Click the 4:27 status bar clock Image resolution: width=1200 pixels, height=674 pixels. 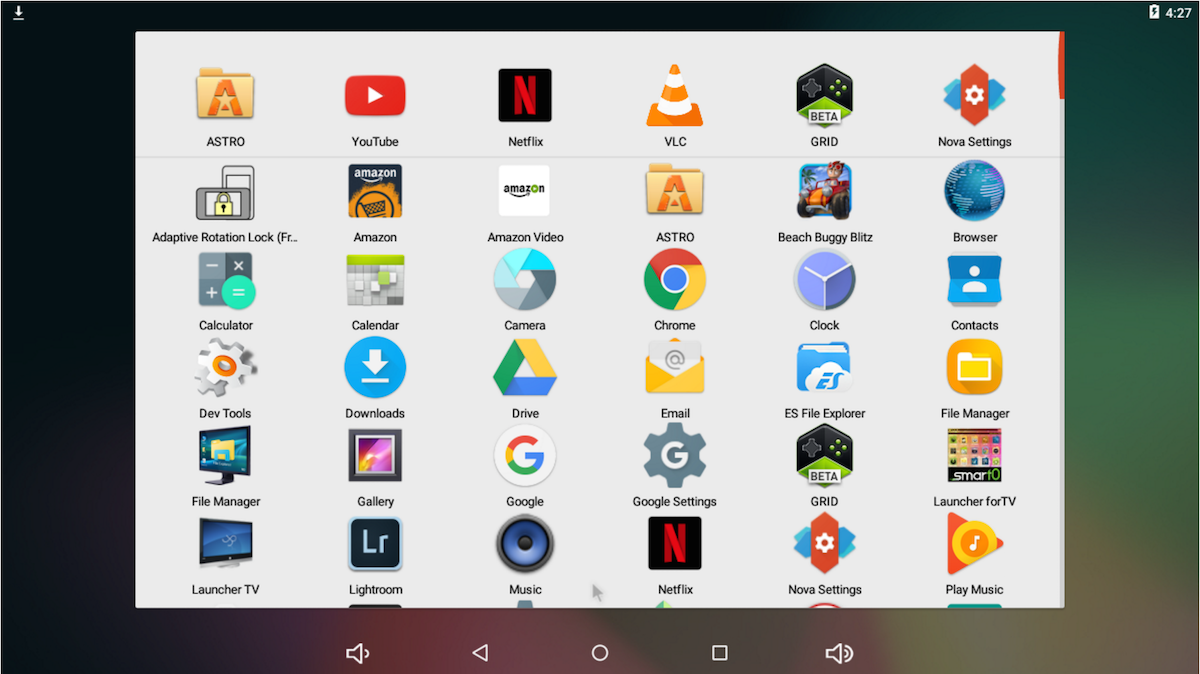1179,13
